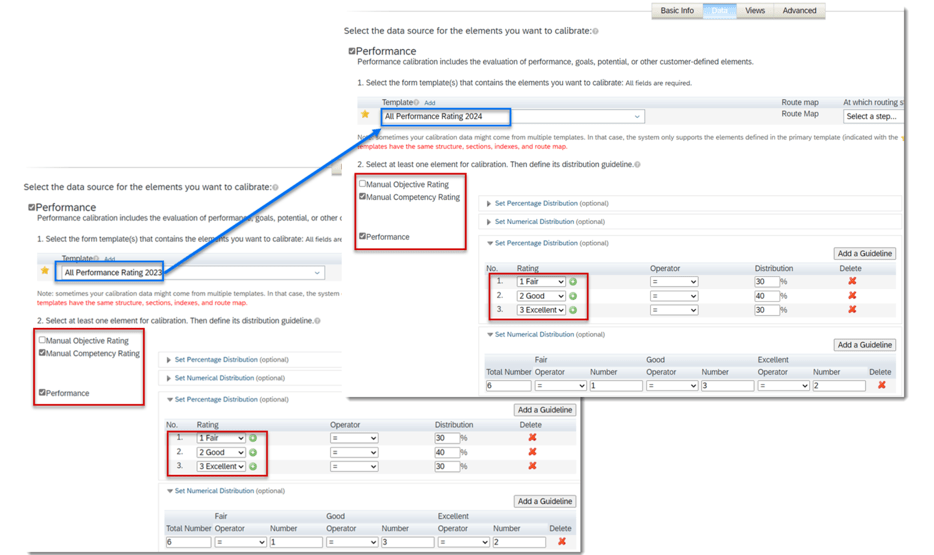Click star icon beside All Performance Rating 2024
This screenshot has width=934, height=555.
pyautogui.click(x=365, y=116)
